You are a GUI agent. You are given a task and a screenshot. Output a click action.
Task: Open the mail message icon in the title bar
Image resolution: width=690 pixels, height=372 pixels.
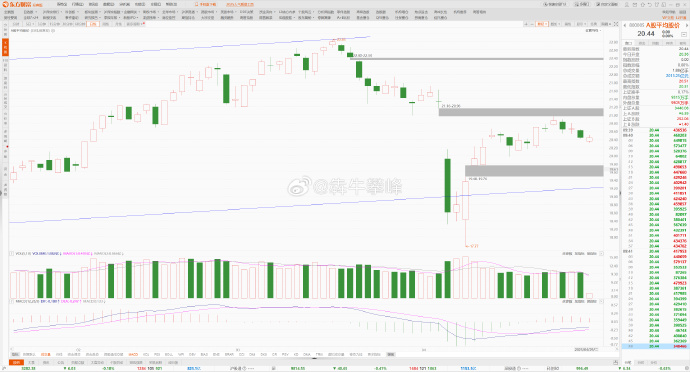click(x=635, y=4)
